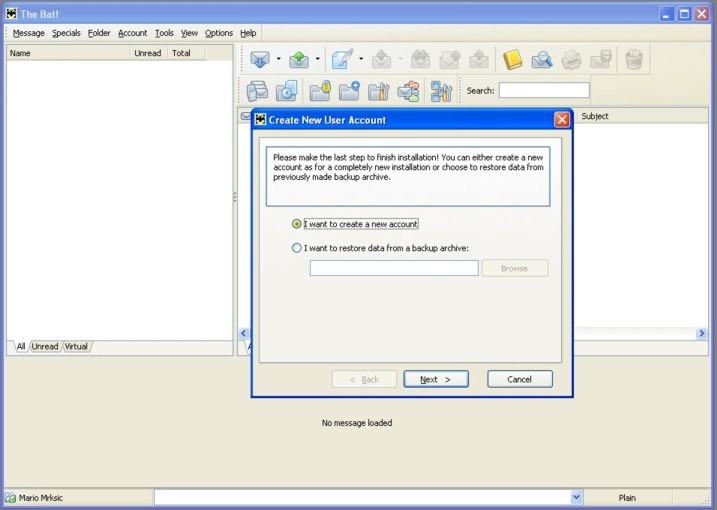Click the Next button in the dialog

point(436,379)
